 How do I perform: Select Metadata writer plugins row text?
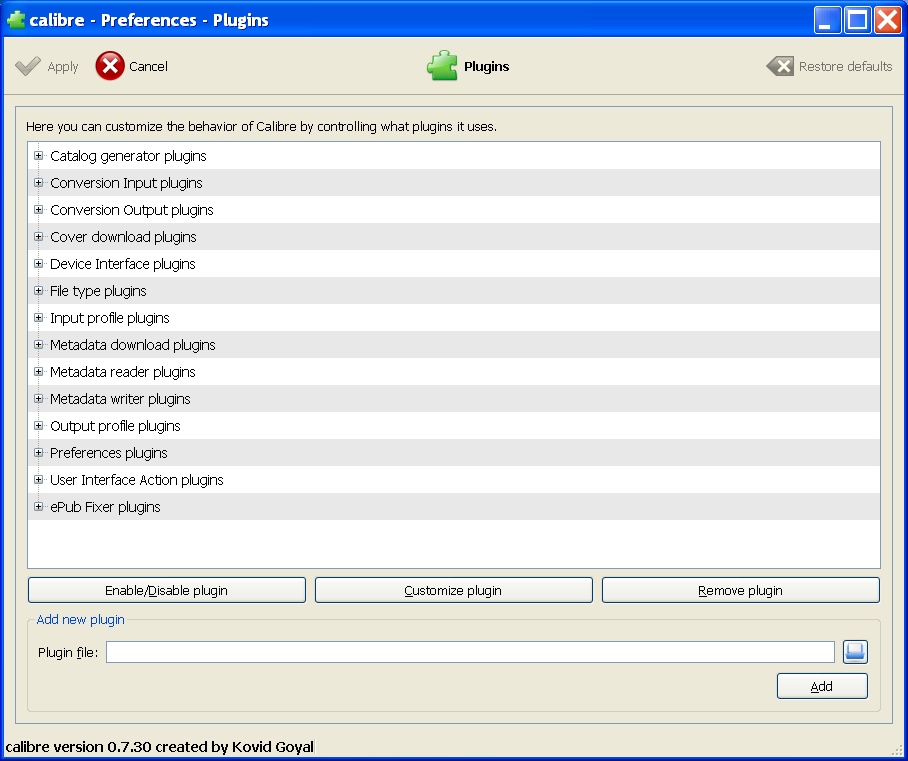(120, 399)
